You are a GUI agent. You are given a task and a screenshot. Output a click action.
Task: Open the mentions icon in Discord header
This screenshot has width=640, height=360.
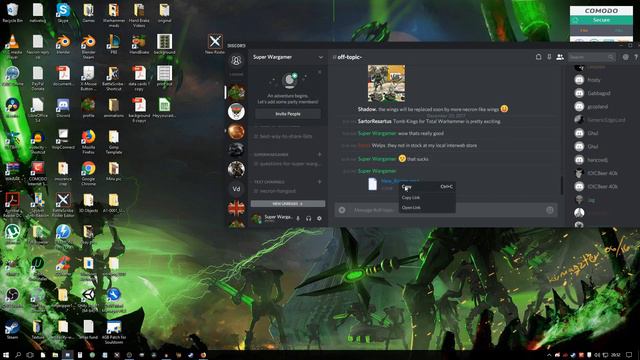pyautogui.click(x=625, y=57)
